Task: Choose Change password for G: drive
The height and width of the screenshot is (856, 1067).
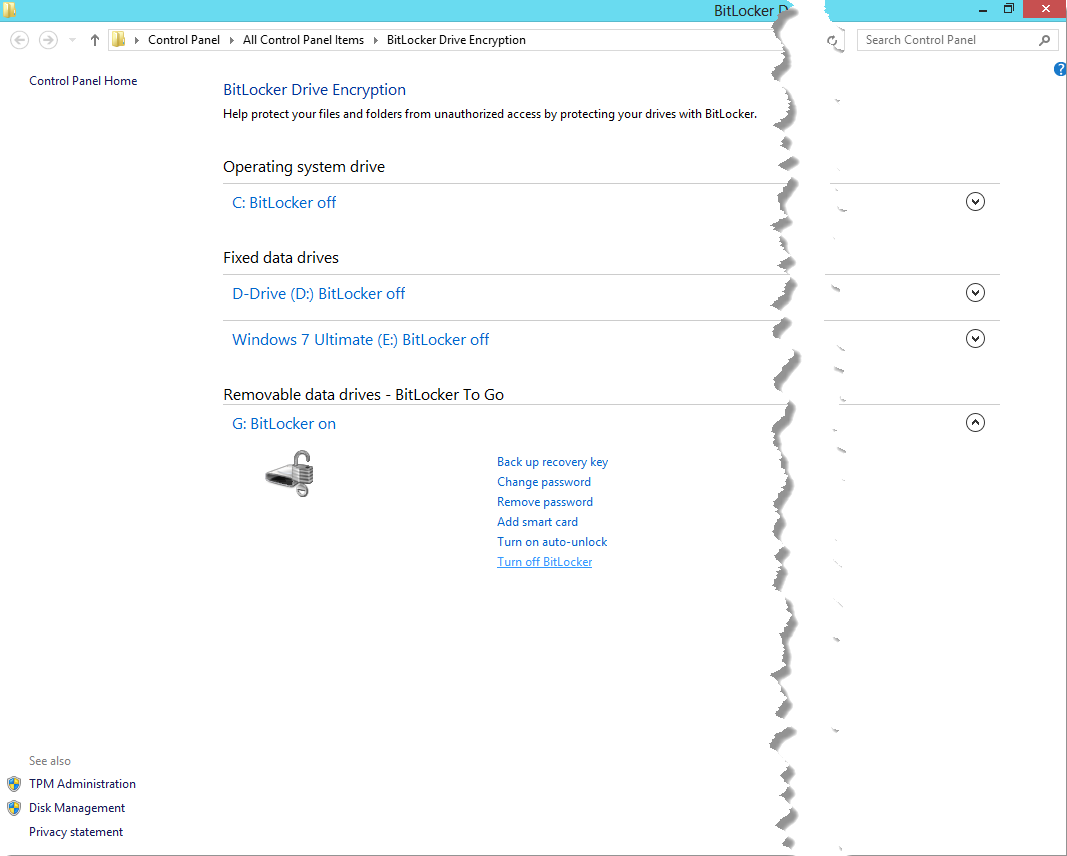Action: coord(544,482)
